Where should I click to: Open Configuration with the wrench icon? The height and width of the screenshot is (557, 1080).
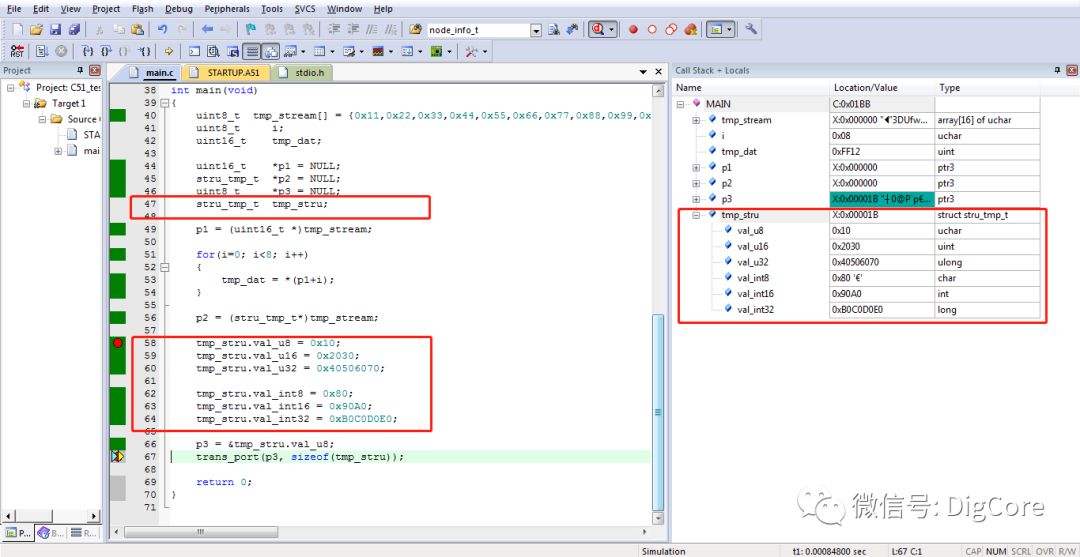point(751,30)
